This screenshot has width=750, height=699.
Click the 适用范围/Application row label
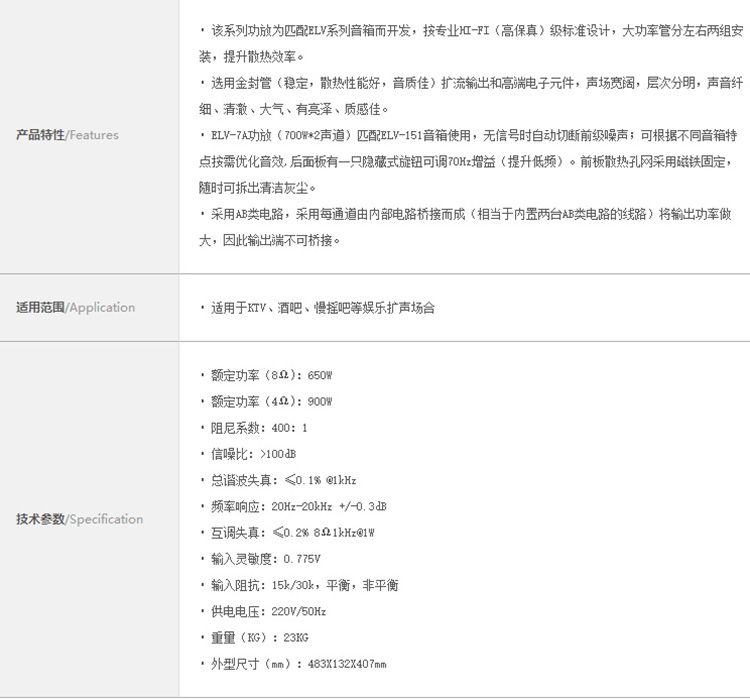tap(75, 307)
